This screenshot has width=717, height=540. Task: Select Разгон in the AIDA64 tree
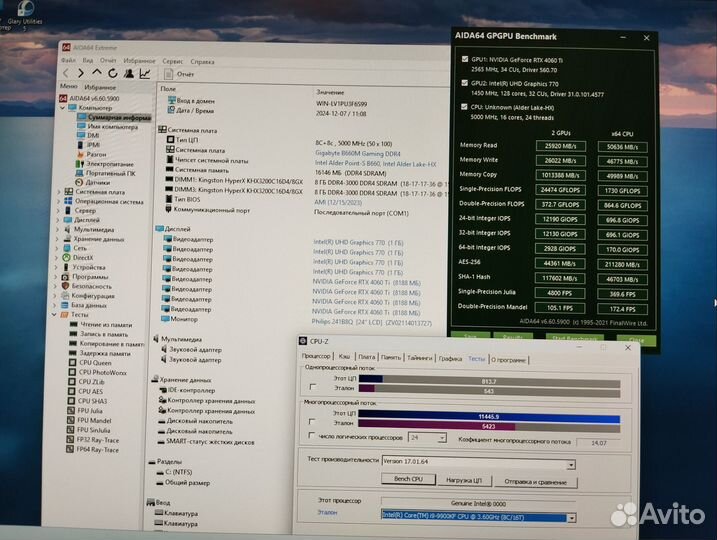[96, 155]
